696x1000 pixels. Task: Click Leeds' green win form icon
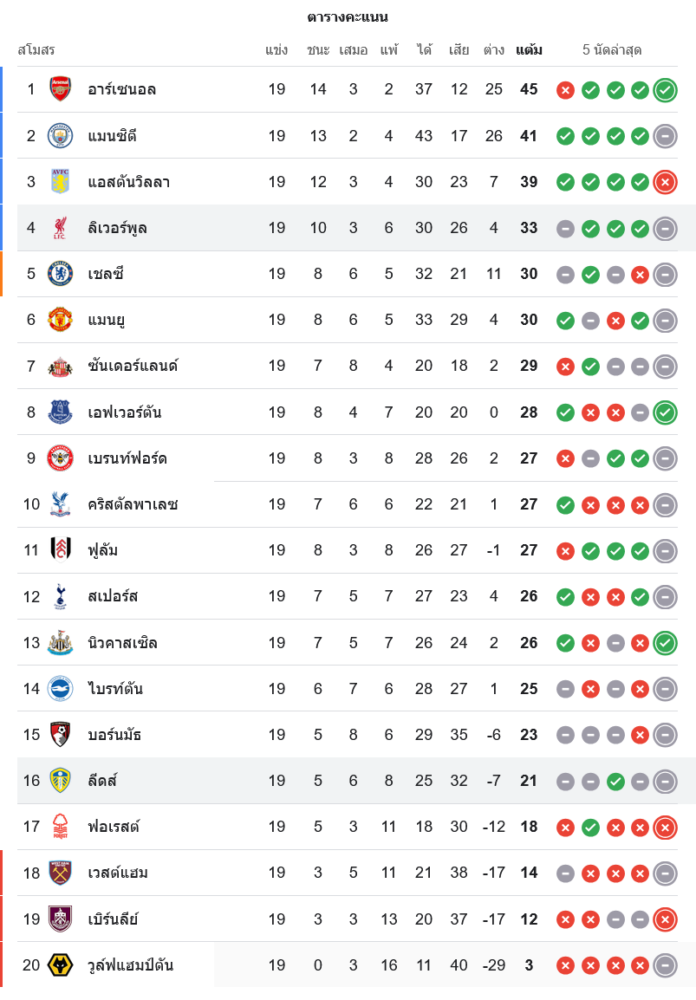click(x=615, y=781)
